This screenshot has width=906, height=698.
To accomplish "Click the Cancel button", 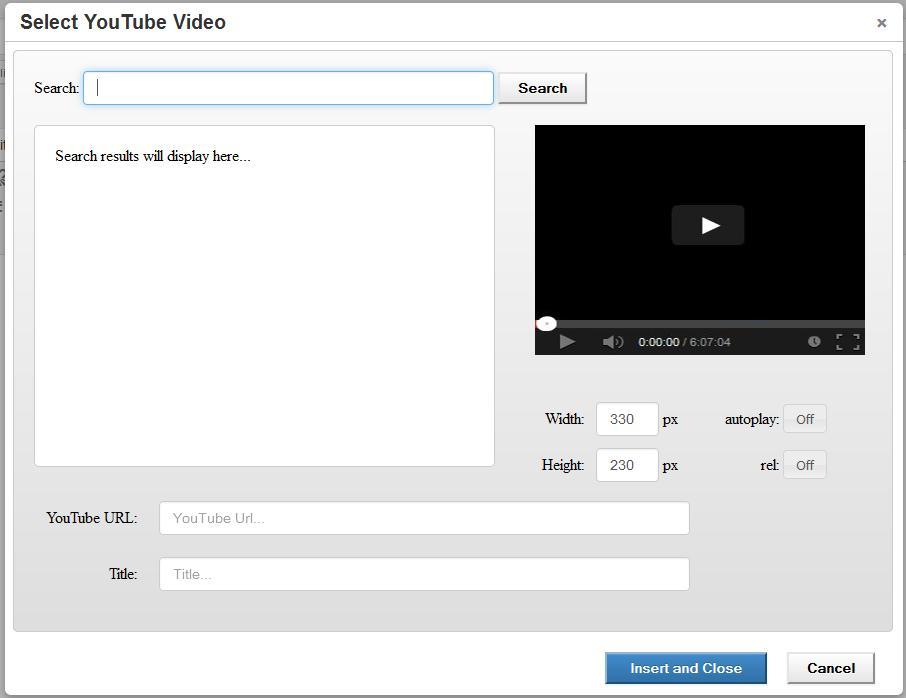I will tap(830, 668).
